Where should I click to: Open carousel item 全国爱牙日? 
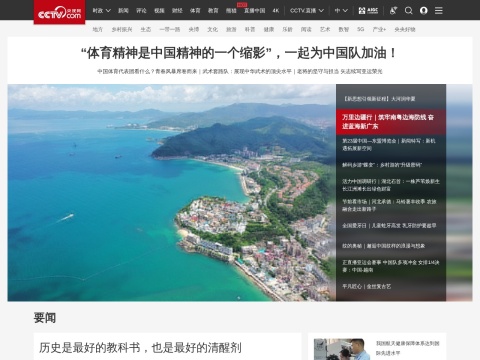click(x=389, y=226)
